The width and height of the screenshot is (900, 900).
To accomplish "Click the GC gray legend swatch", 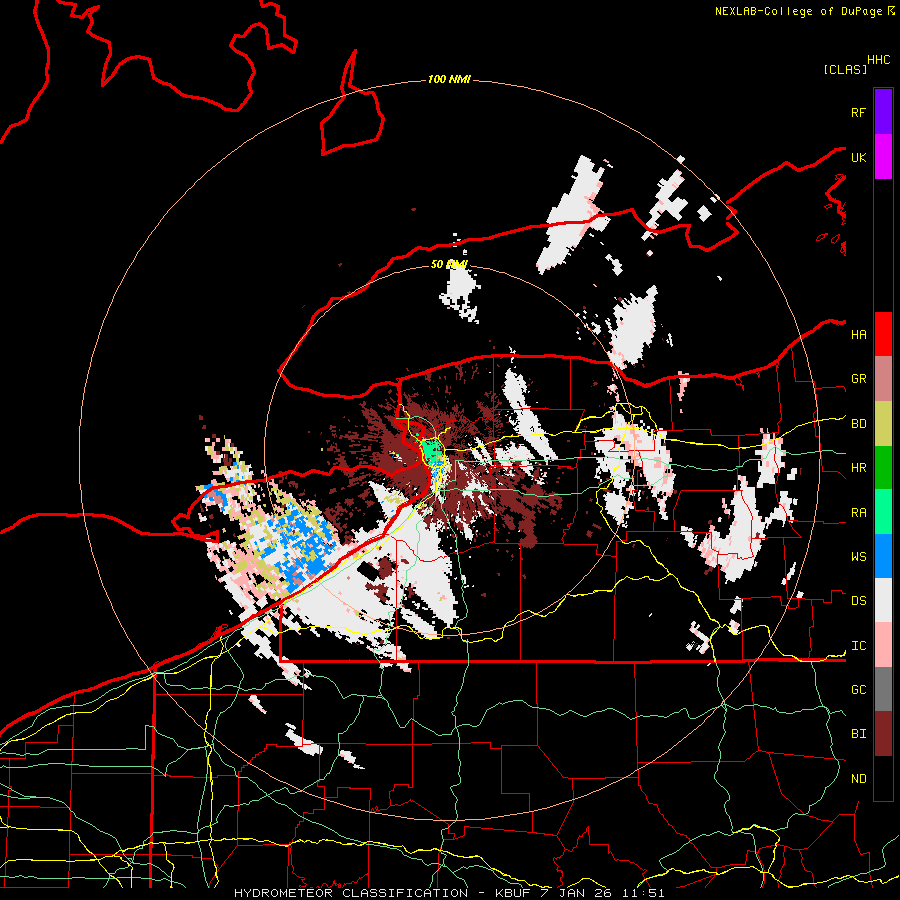I will pos(883,689).
